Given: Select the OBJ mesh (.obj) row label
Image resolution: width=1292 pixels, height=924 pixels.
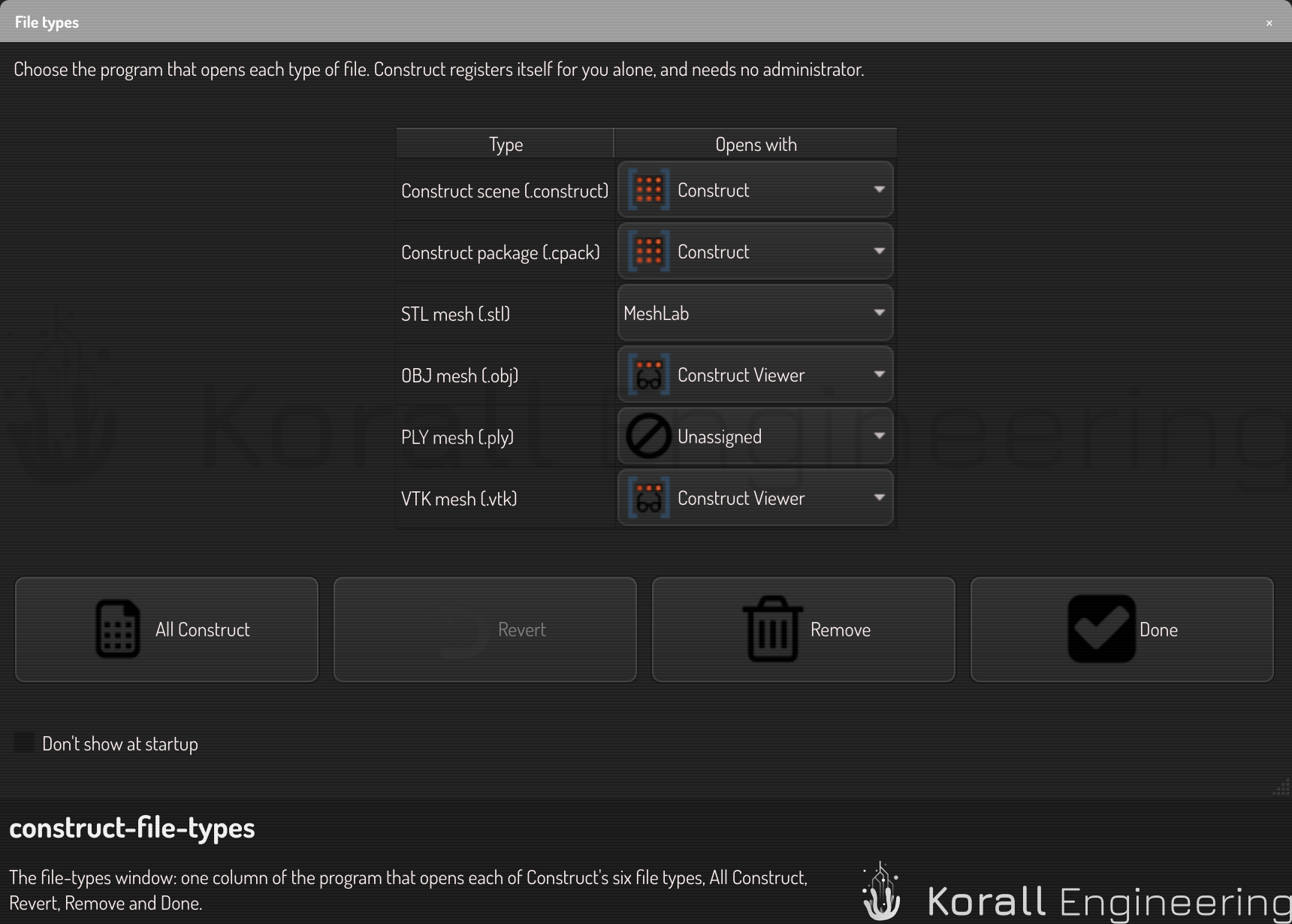Looking at the screenshot, I should coord(460,376).
